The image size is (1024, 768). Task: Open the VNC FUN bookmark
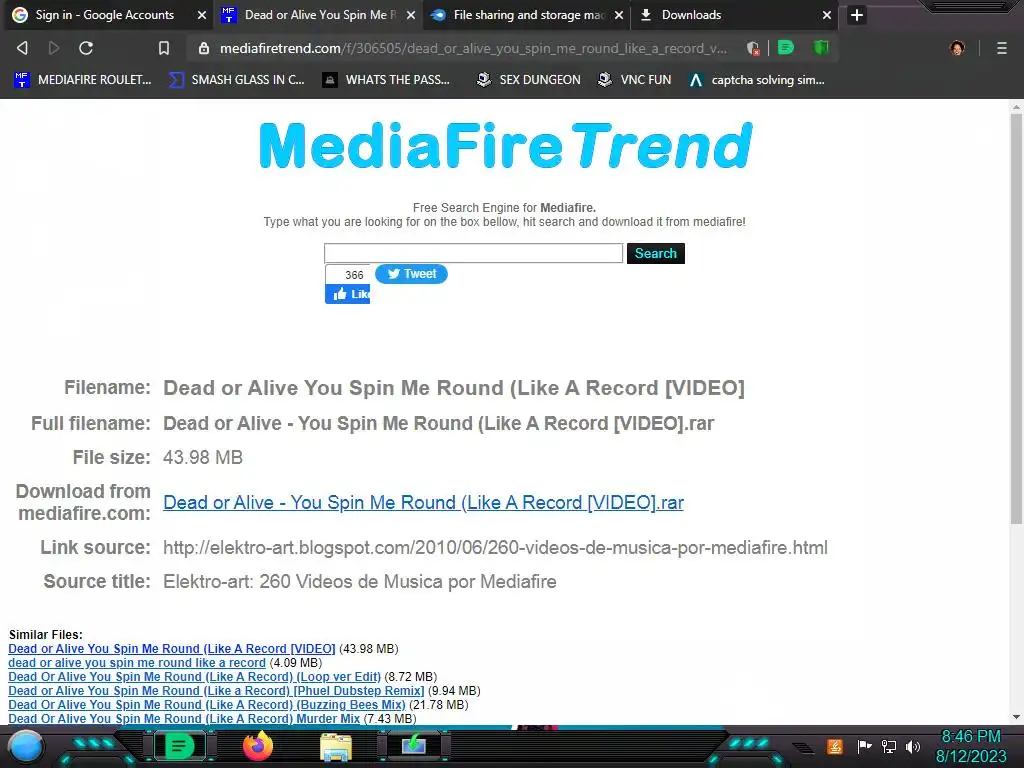tap(635, 80)
